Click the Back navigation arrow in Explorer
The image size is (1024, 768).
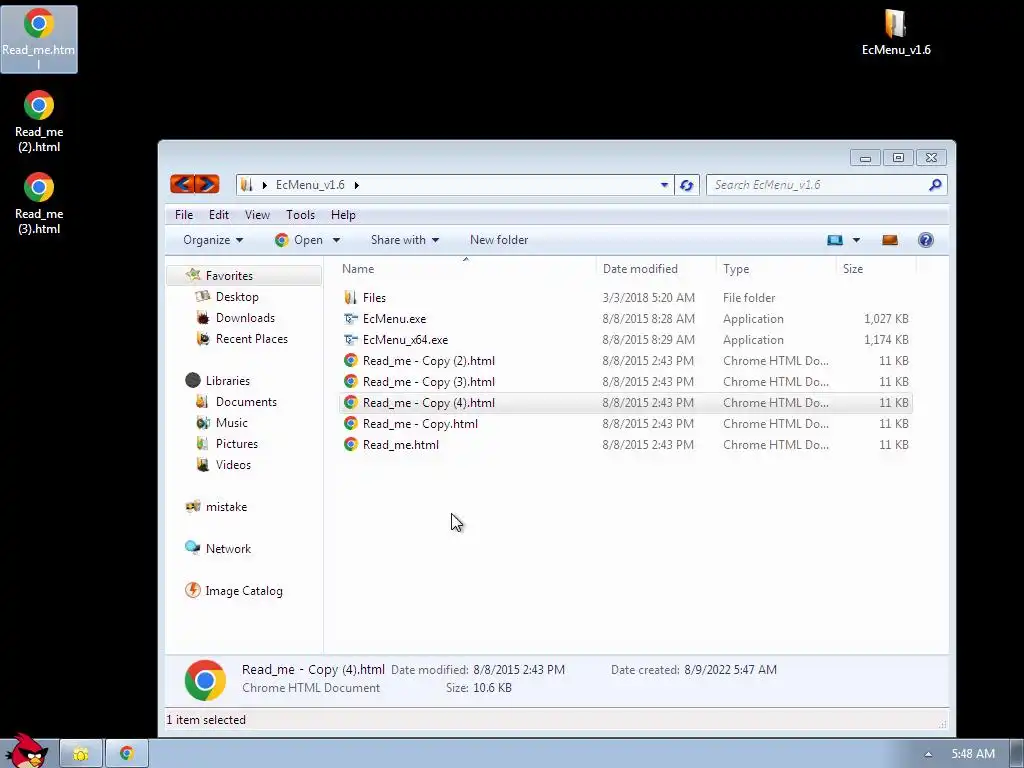pyautogui.click(x=183, y=184)
